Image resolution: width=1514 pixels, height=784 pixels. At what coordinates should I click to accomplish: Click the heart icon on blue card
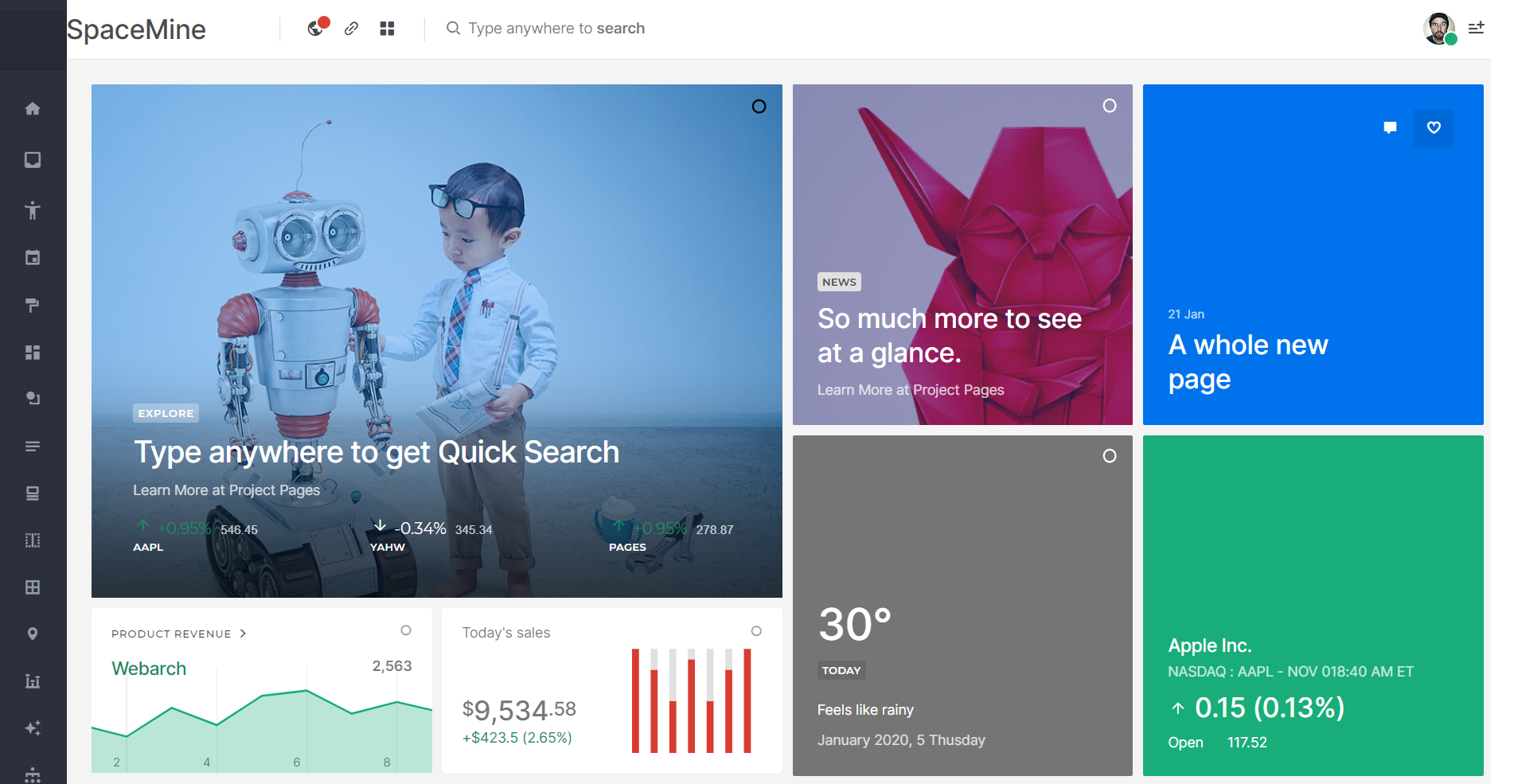pos(1434,127)
